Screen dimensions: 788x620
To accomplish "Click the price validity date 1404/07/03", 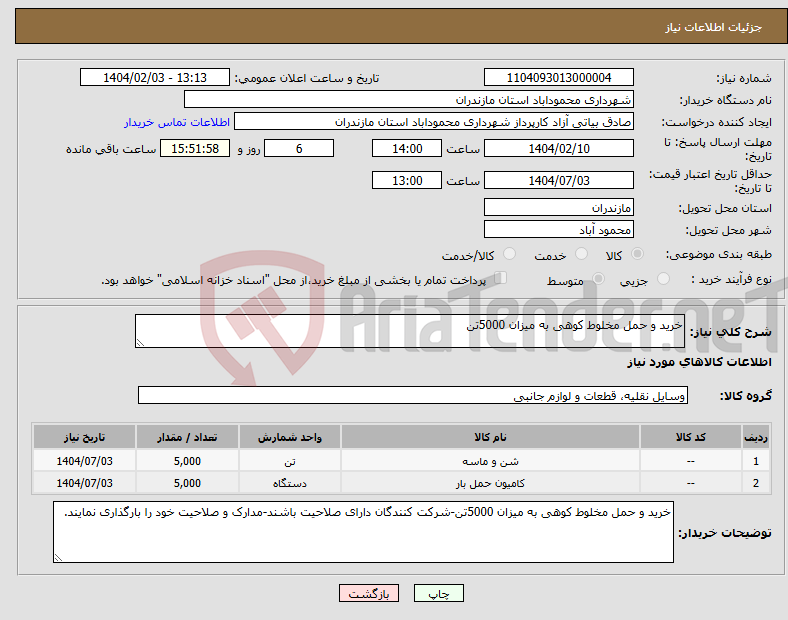I will click(558, 180).
